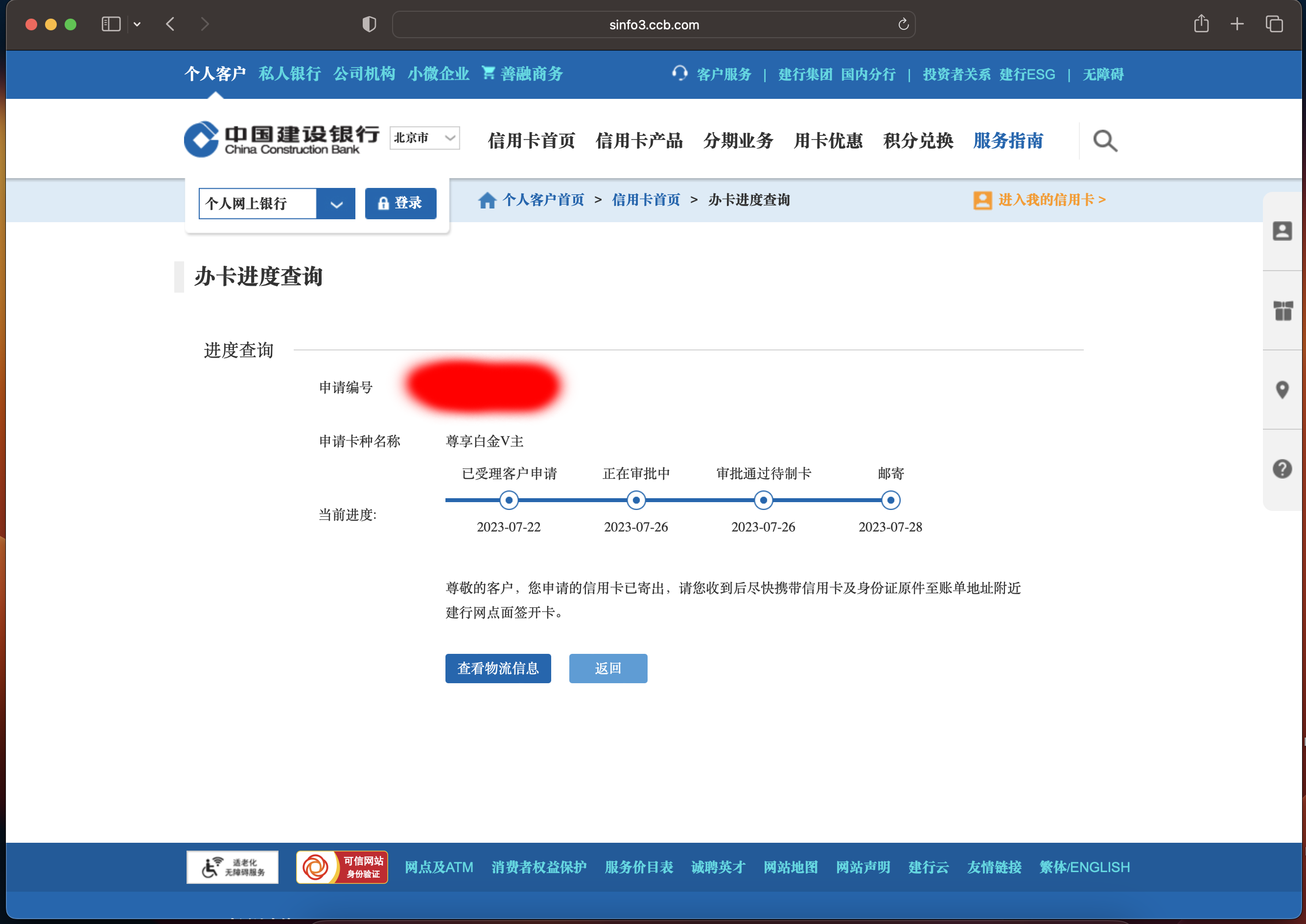Click 无障碍 link
Image resolution: width=1306 pixels, height=924 pixels.
(1103, 74)
